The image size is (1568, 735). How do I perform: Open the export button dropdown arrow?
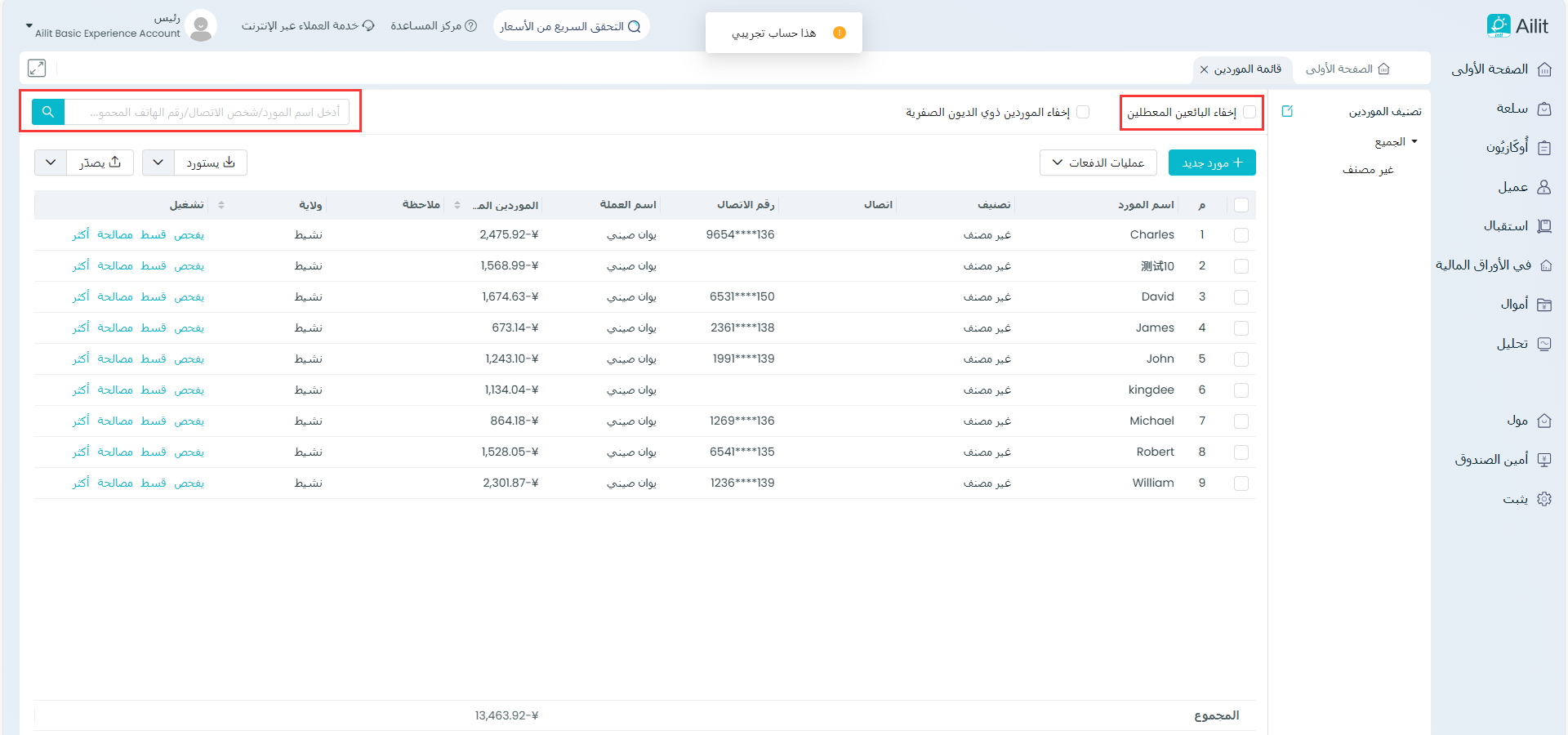click(51, 163)
